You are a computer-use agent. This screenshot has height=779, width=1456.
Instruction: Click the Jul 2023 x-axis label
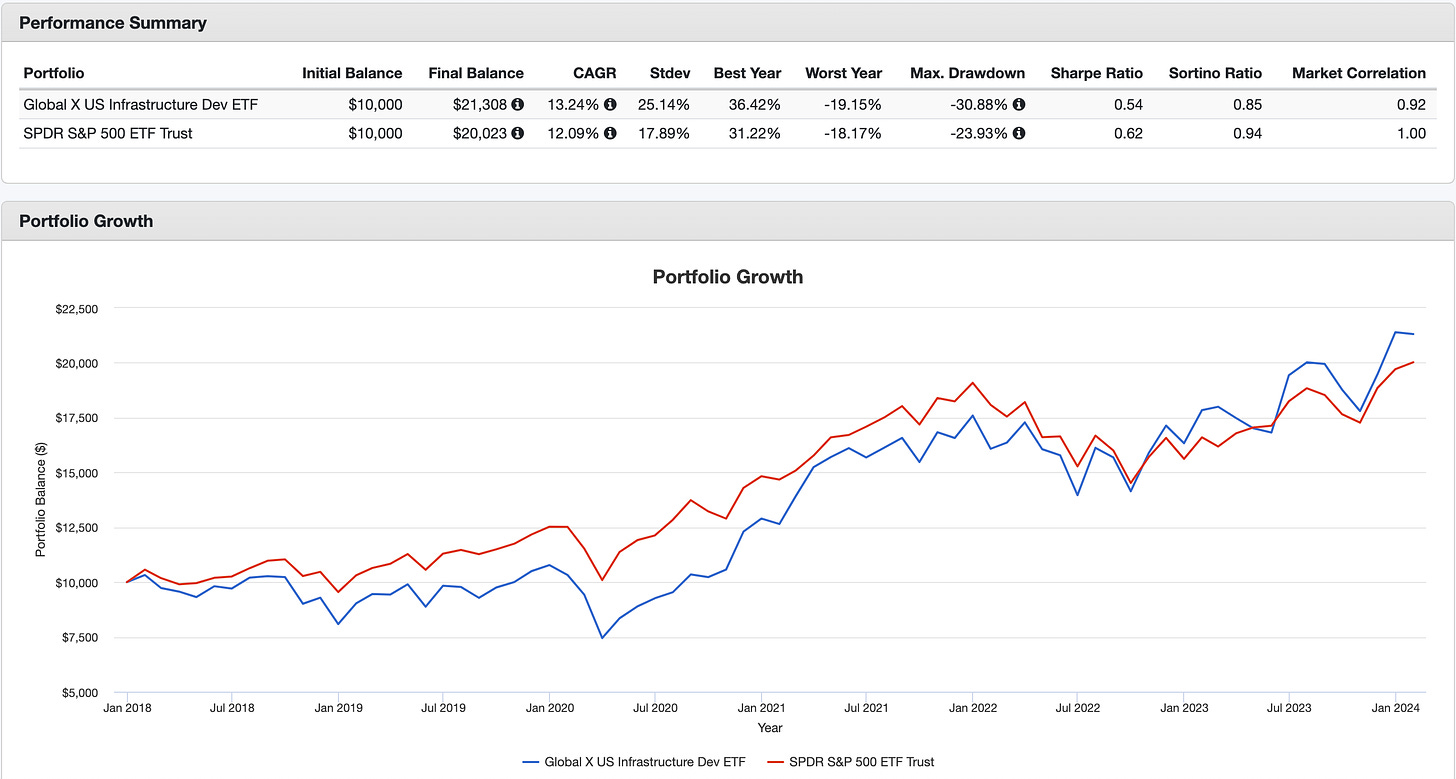pyautogui.click(x=1290, y=708)
